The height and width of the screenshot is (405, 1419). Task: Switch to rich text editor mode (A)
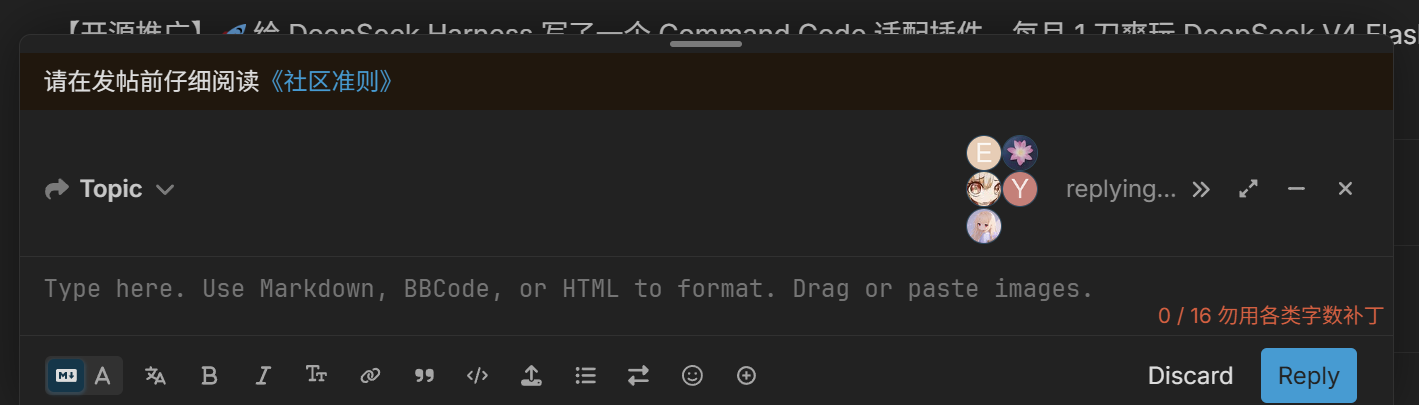102,376
